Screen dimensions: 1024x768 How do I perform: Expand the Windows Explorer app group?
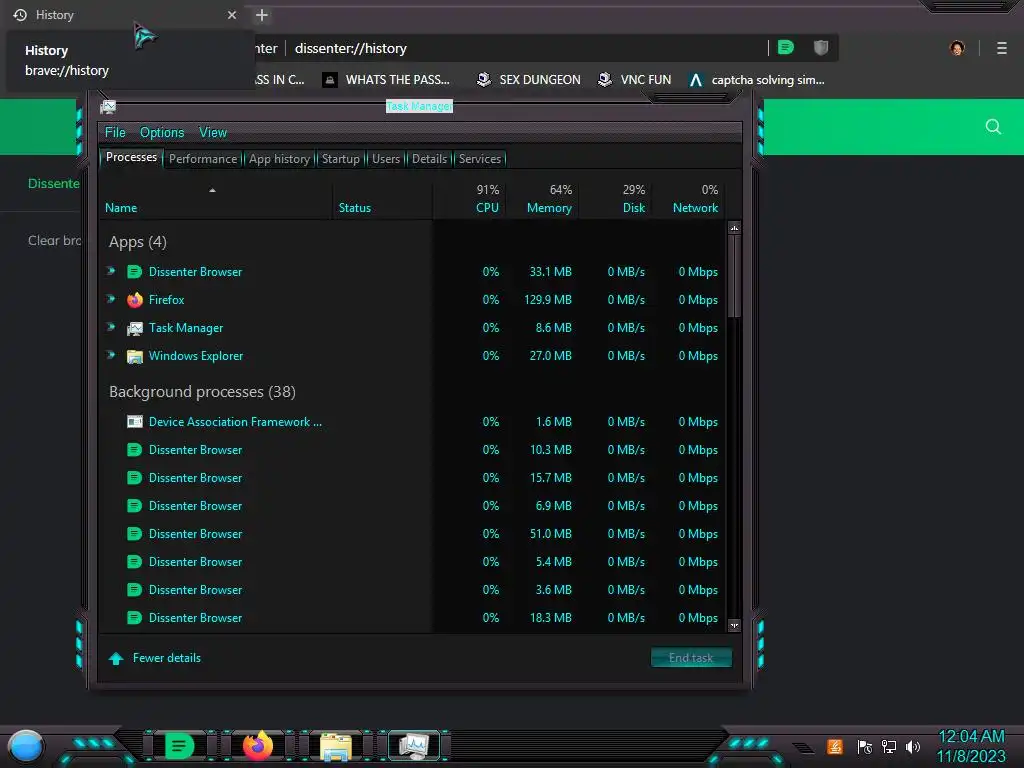click(111, 355)
